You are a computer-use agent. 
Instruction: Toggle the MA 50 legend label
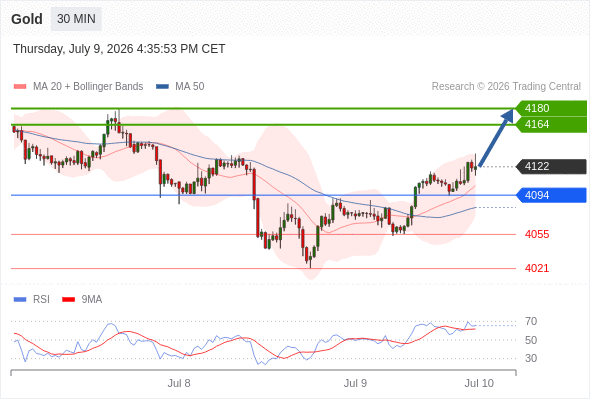click(x=190, y=87)
